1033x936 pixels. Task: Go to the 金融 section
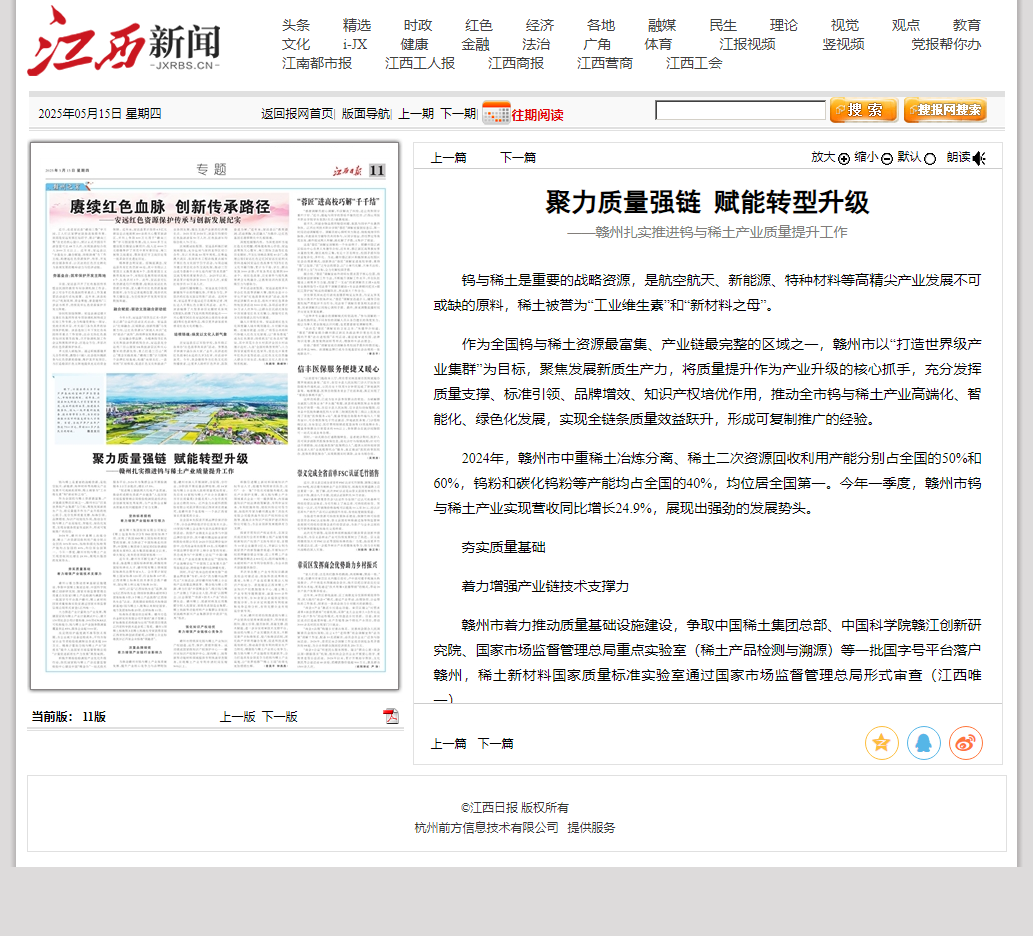click(x=476, y=45)
